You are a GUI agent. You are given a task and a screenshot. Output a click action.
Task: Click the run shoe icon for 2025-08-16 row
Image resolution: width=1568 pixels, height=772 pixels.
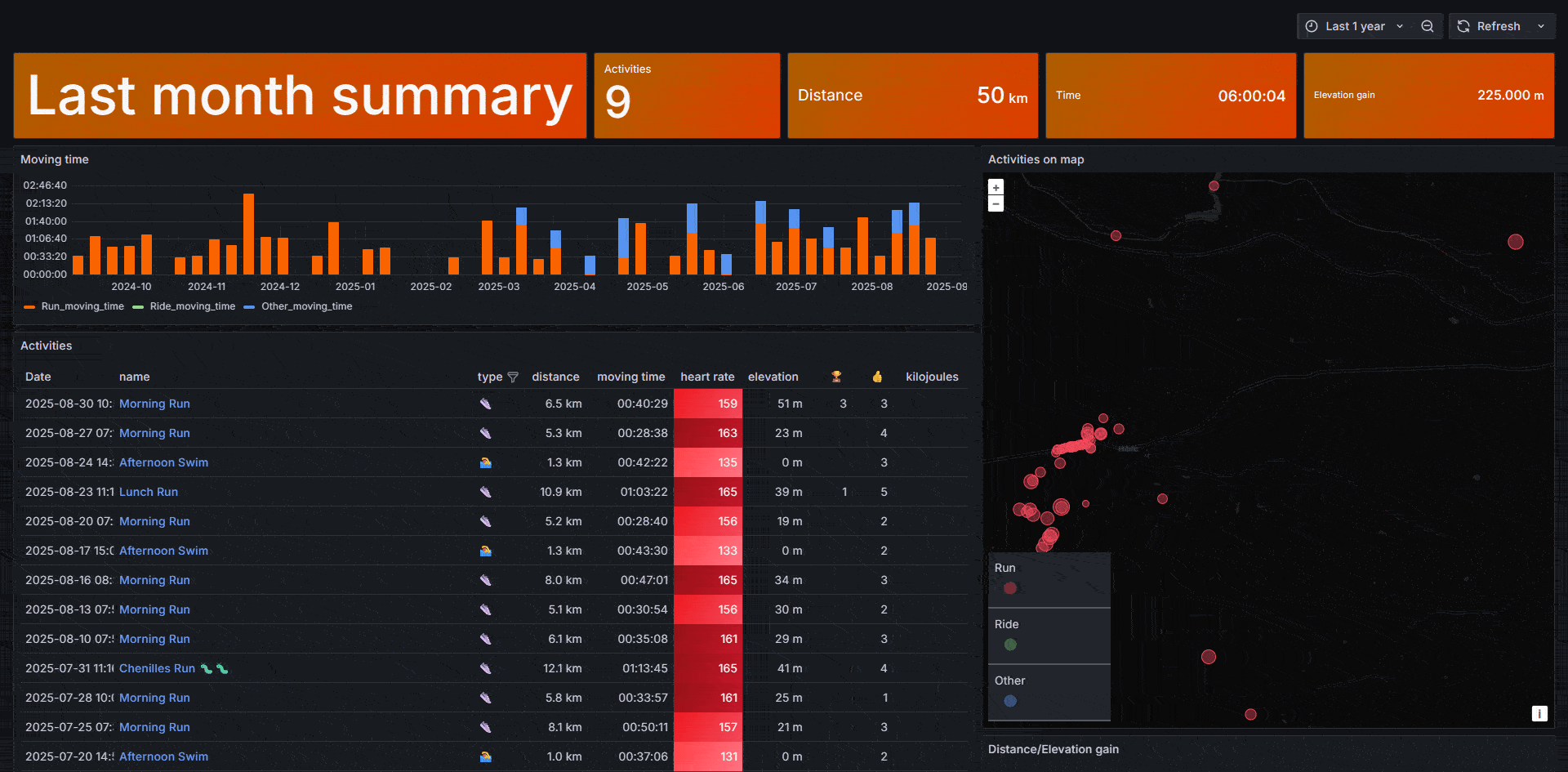point(485,580)
